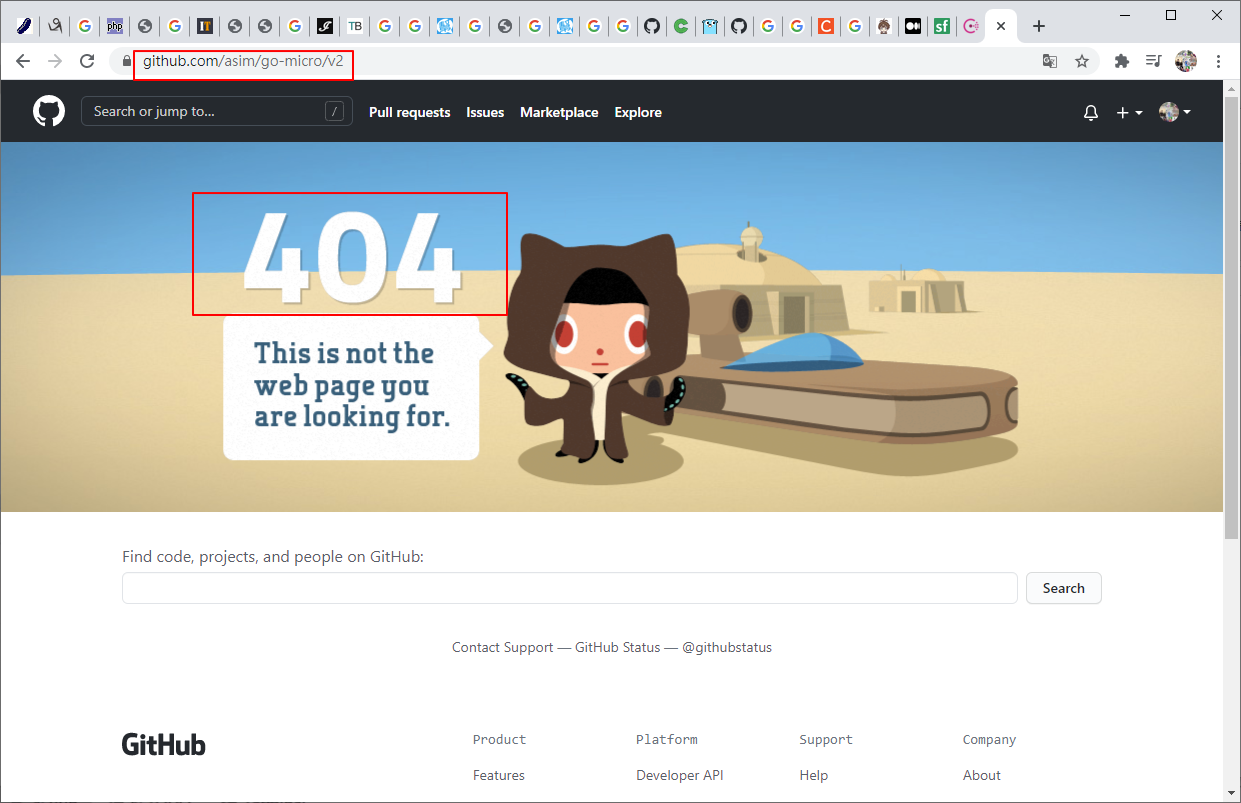Bookmark this page with the star
1241x803 pixels.
tap(1082, 61)
